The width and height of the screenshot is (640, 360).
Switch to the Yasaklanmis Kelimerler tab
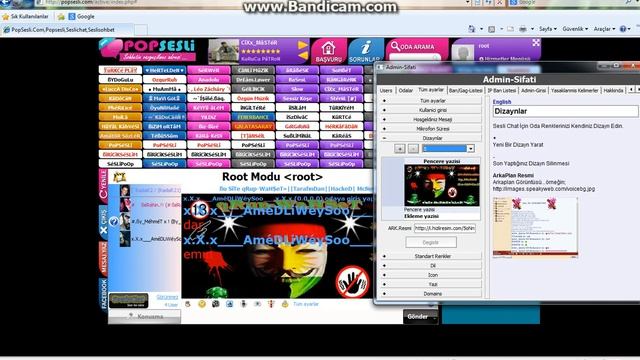tap(574, 90)
